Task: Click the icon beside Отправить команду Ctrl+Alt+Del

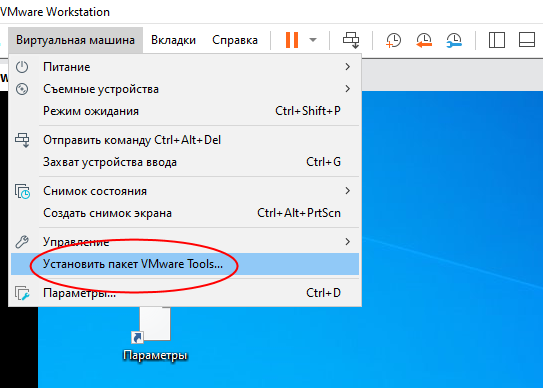Action: click(x=22, y=140)
